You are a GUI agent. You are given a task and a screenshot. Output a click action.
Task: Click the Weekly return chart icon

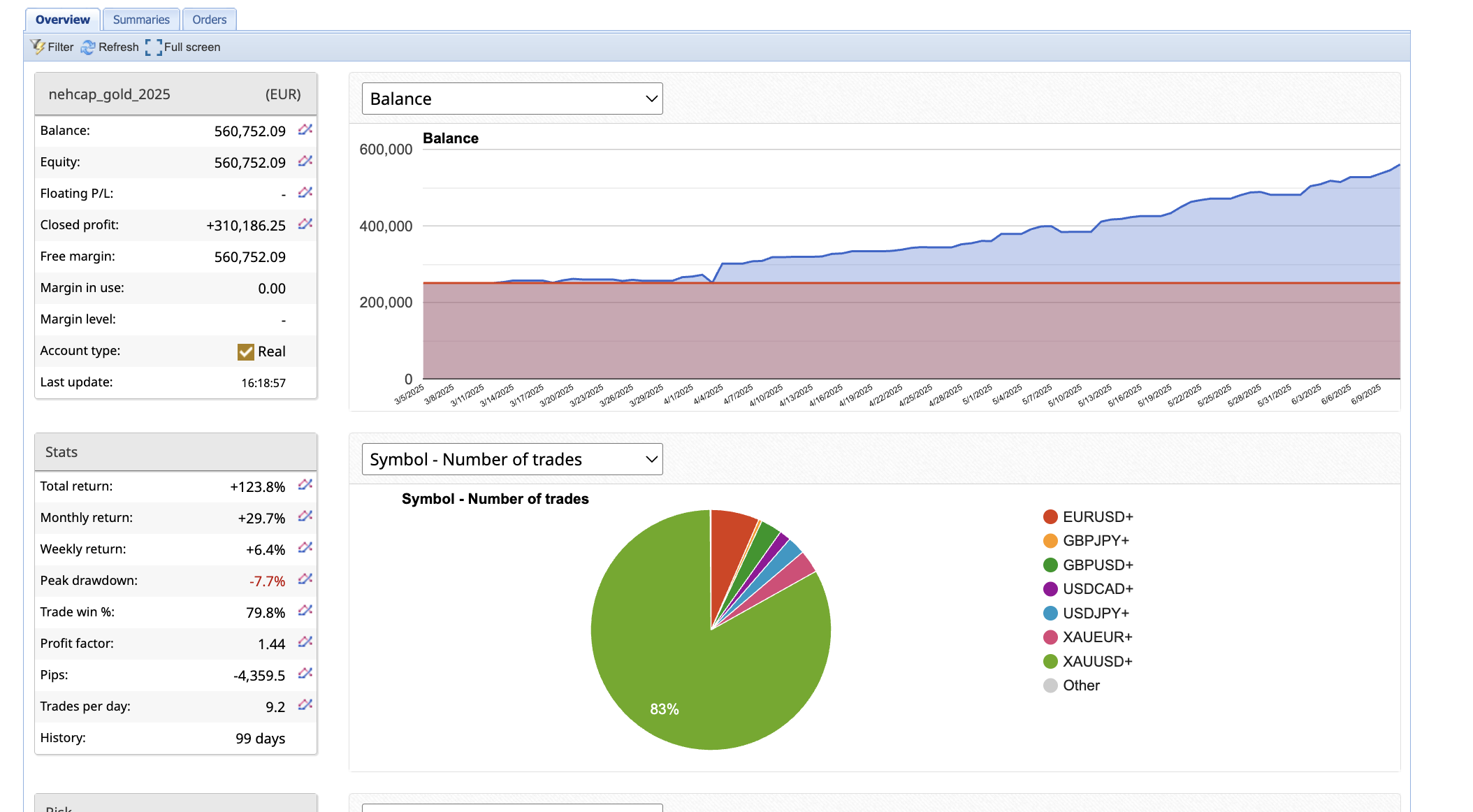[x=305, y=548]
